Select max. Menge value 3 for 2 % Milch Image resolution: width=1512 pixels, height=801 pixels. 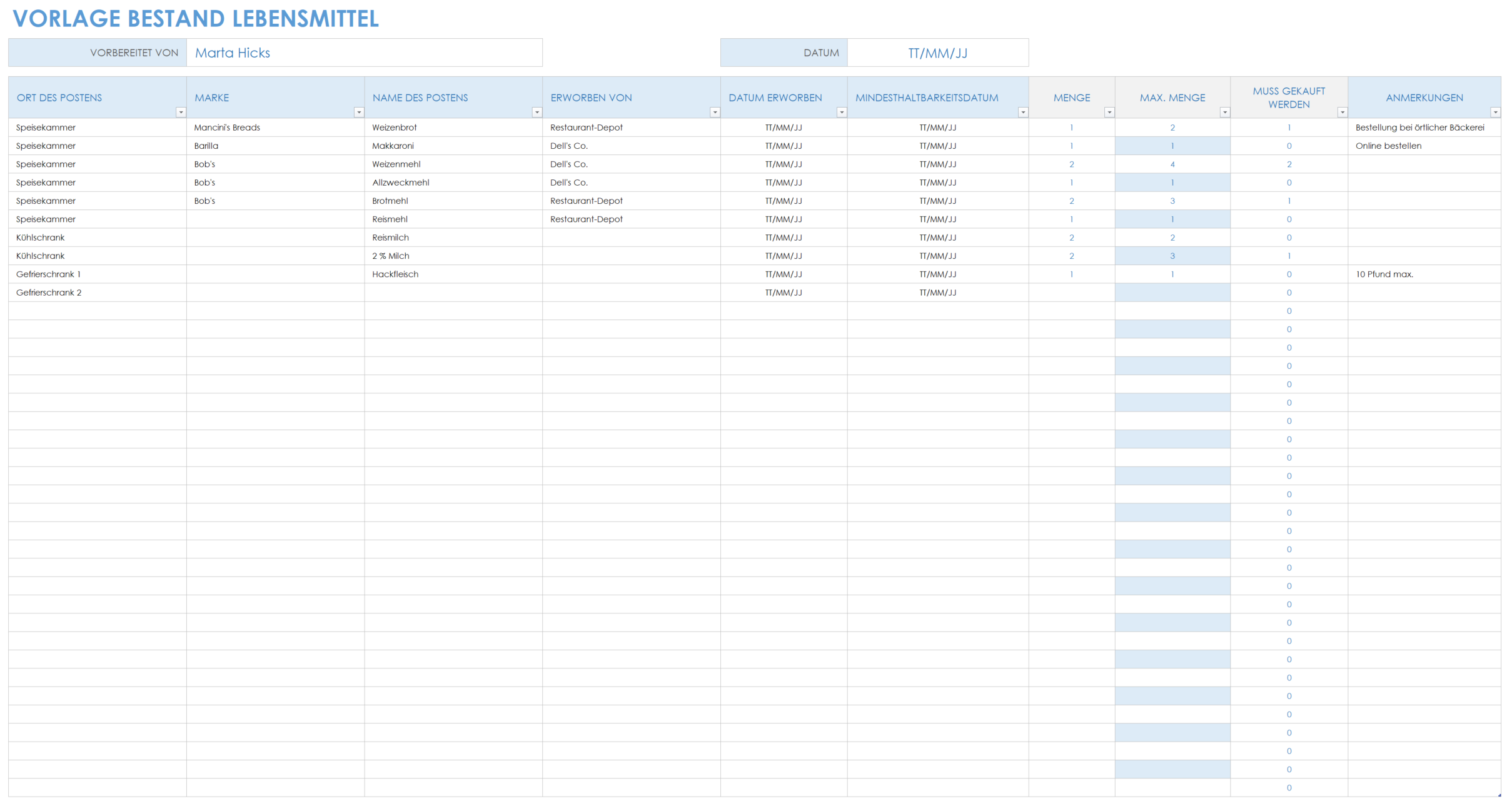[1172, 256]
